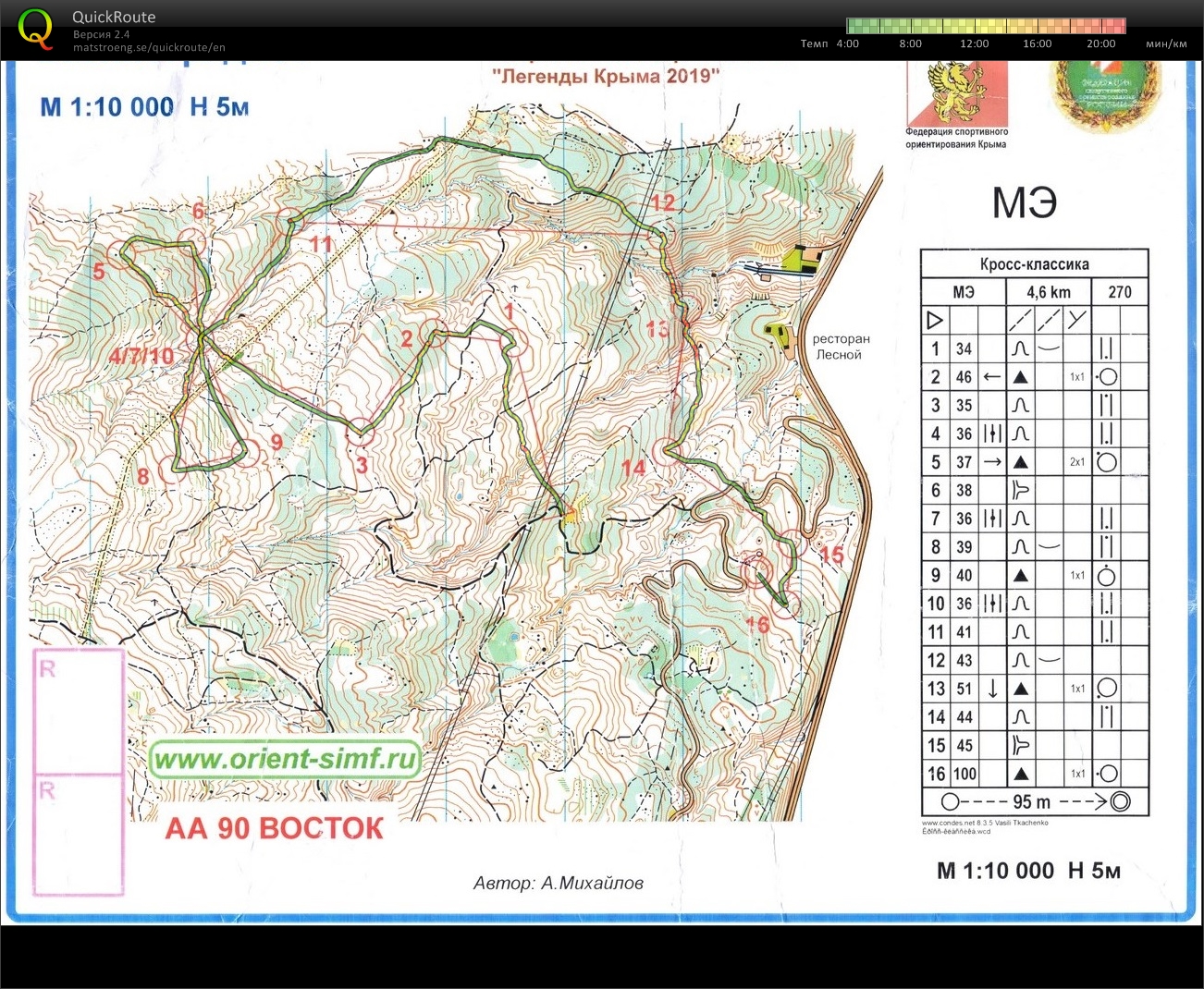This screenshot has height=989, width=1204.
Task: Select control circle 3 on the map
Action: click(359, 429)
